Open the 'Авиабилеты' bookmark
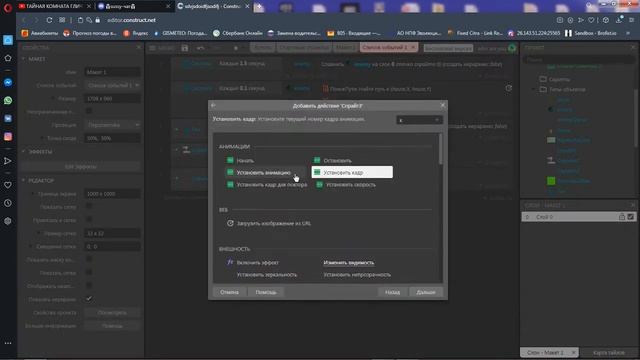This screenshot has height=360, width=640. 40,33
